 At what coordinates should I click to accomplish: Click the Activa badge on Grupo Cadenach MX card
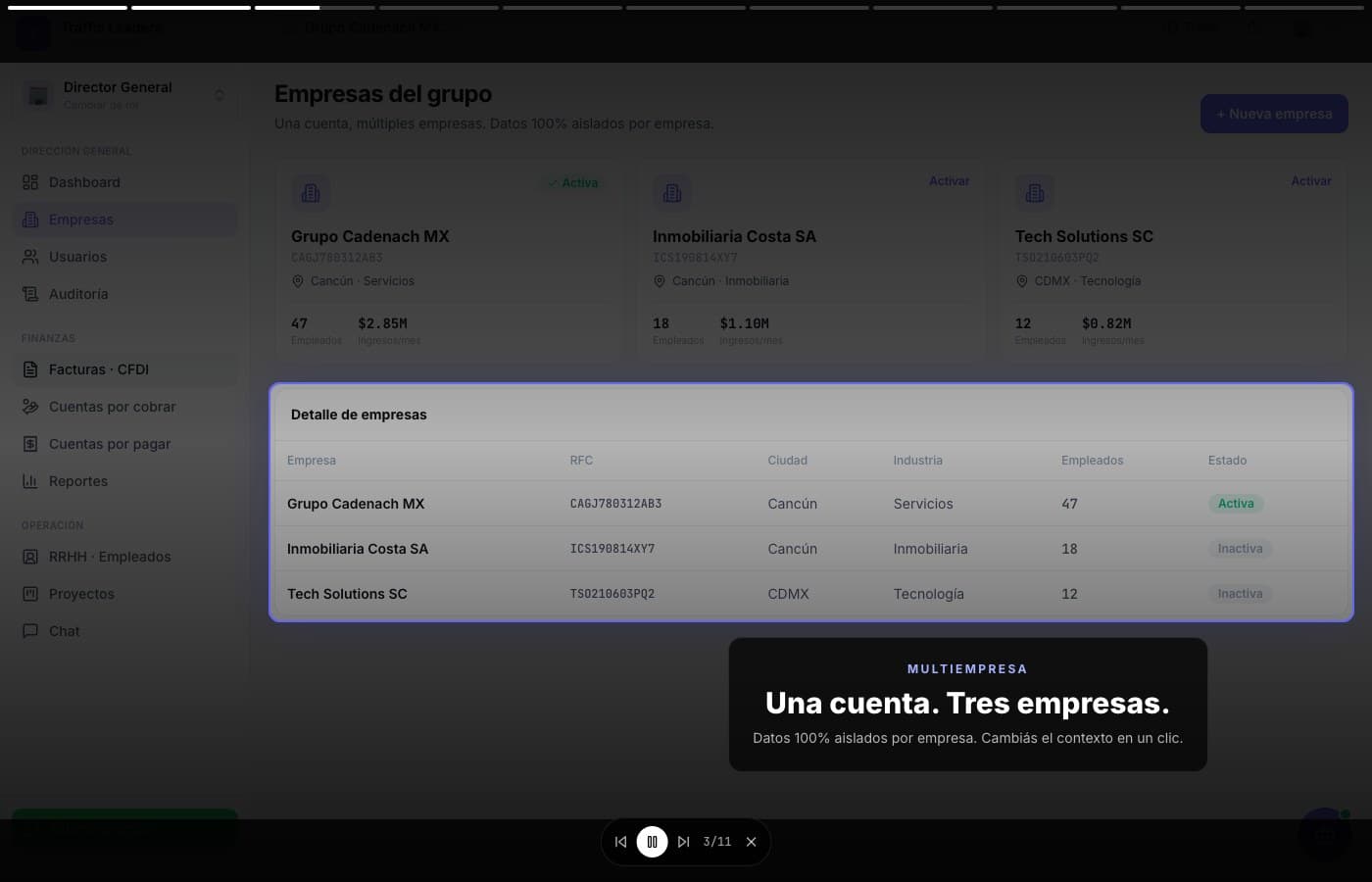[x=573, y=183]
